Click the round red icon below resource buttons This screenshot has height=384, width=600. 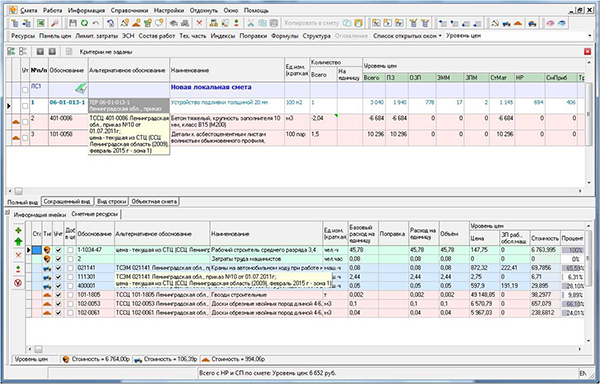point(18,283)
